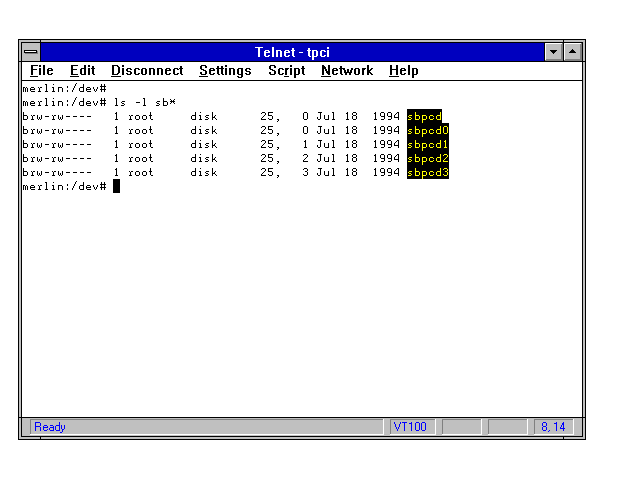
Task: Click the sbpcd3 device name
Action: pyautogui.click(x=428, y=172)
